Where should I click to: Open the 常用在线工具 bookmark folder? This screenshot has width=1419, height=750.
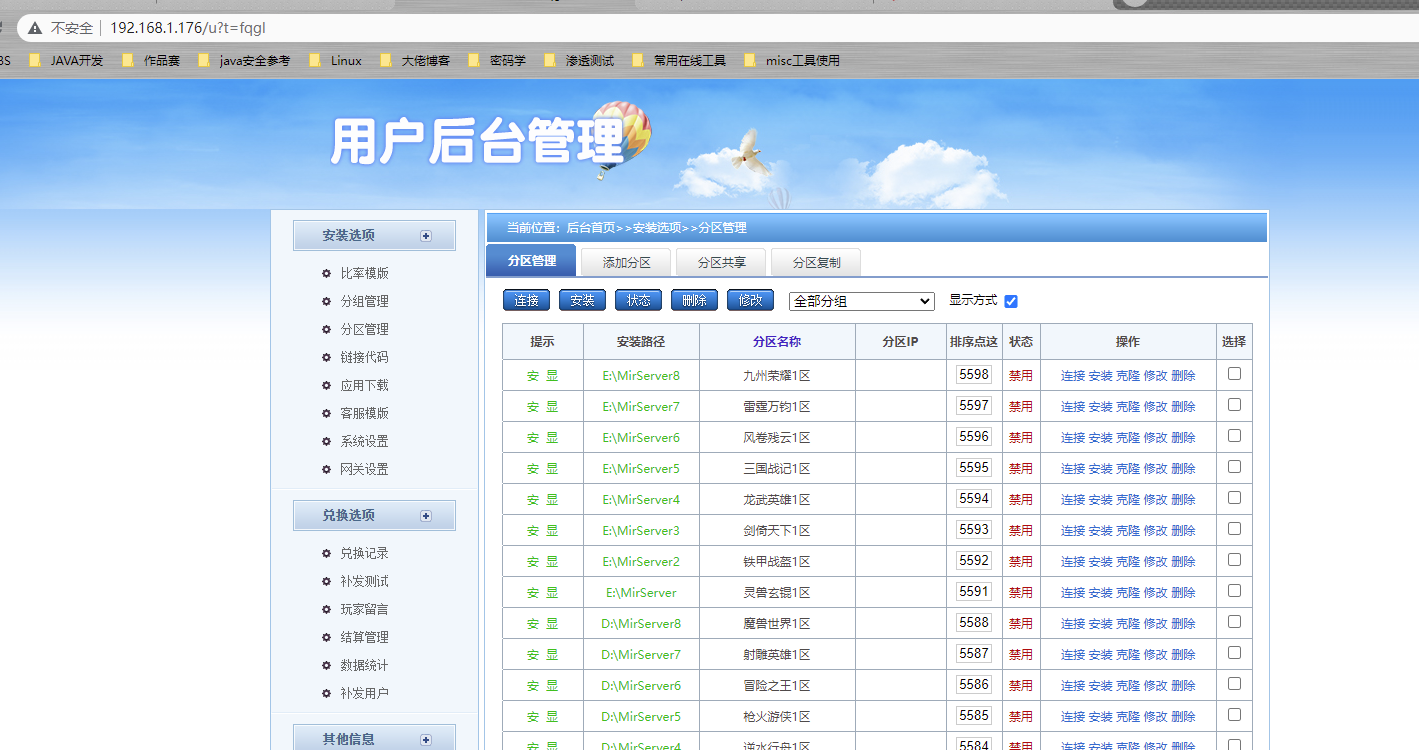(x=679, y=60)
